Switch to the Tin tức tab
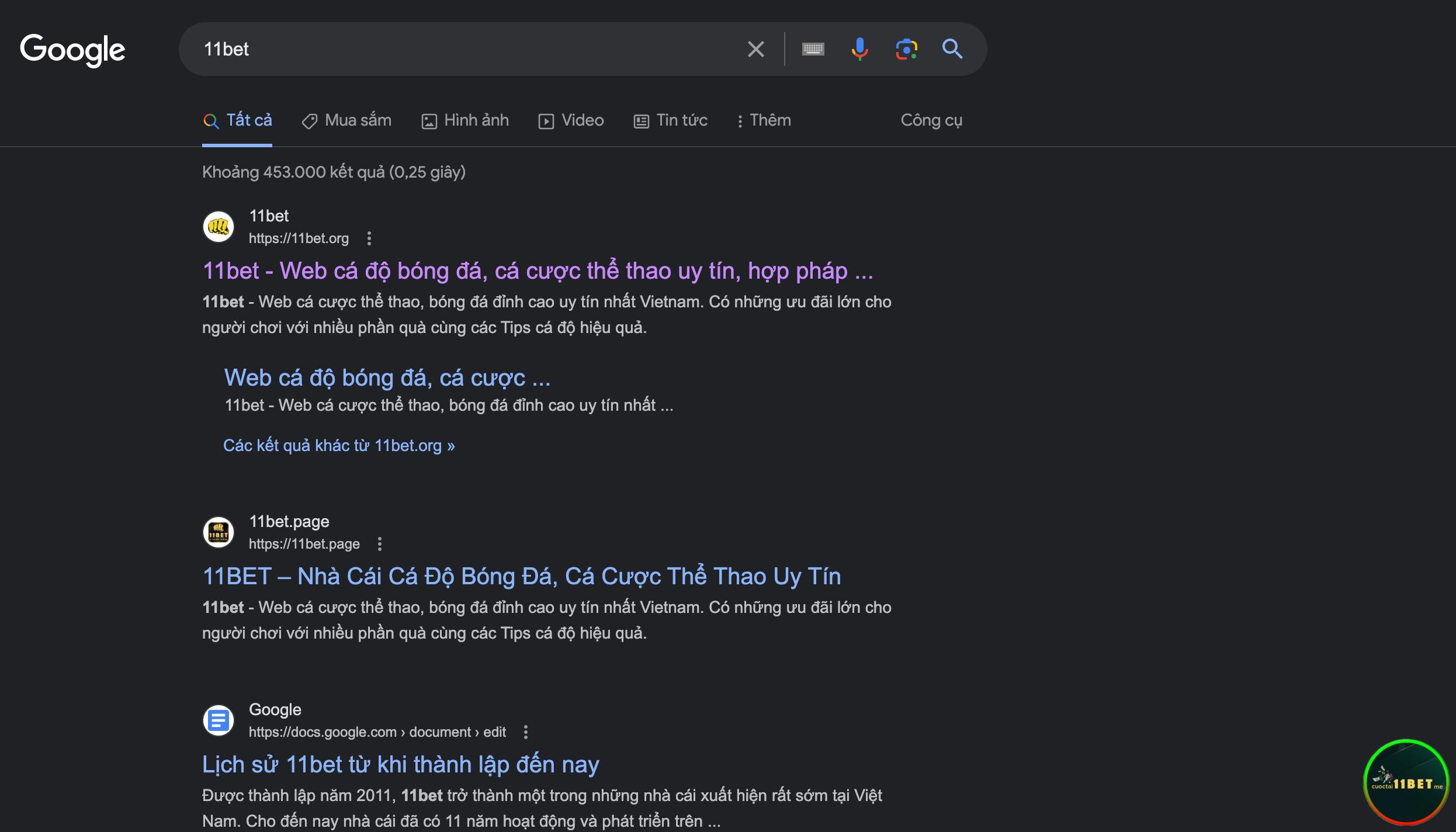 (671, 120)
